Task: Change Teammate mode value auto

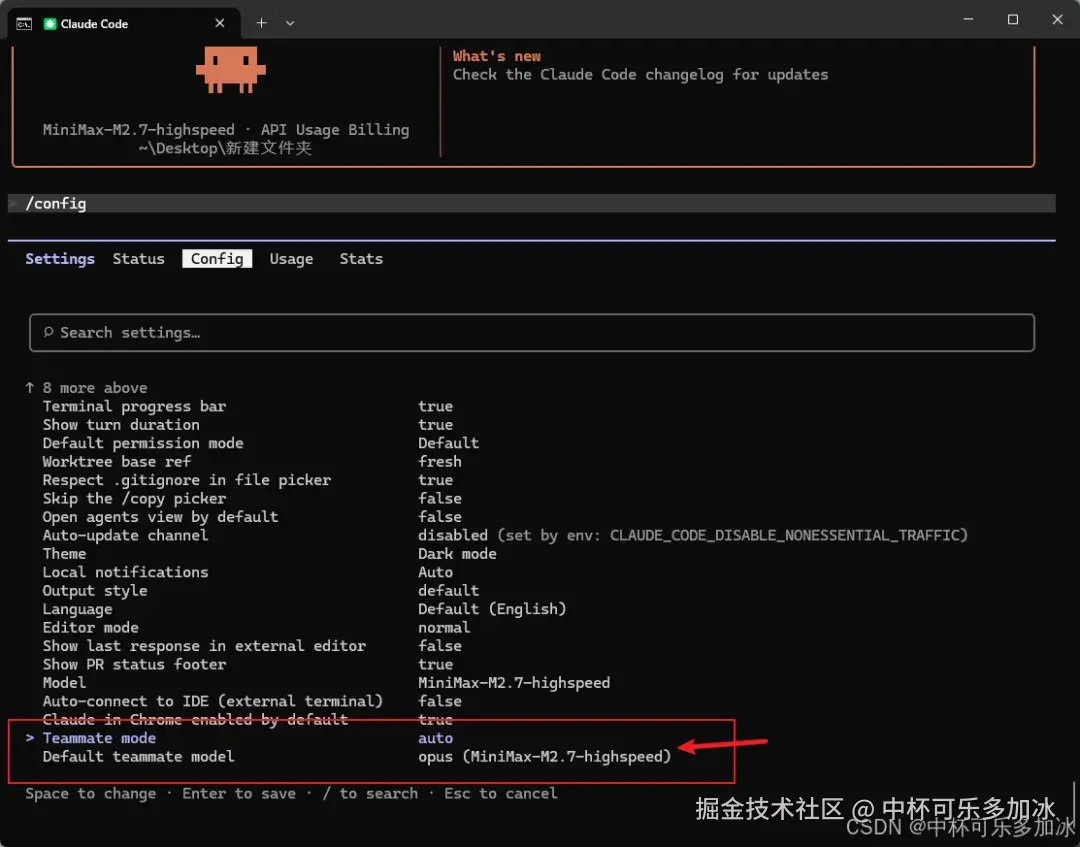Action: coord(435,738)
